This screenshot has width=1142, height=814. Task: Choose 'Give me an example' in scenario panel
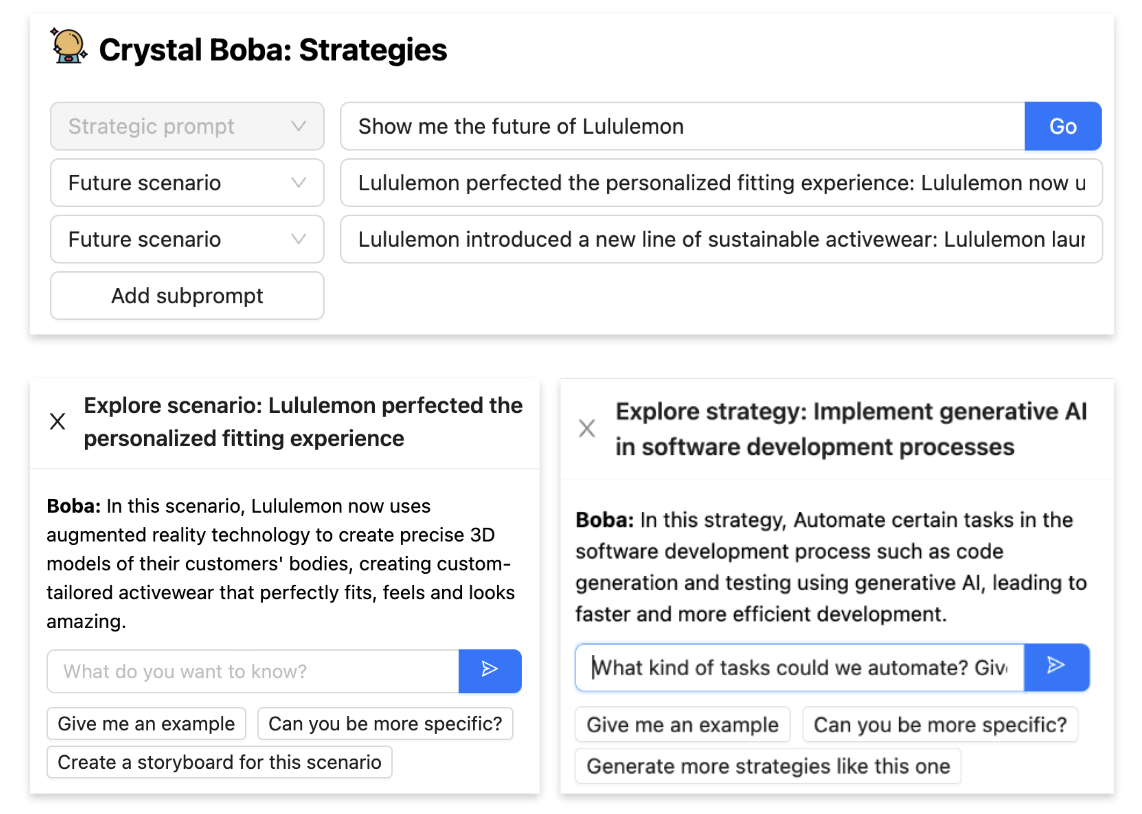pos(146,724)
